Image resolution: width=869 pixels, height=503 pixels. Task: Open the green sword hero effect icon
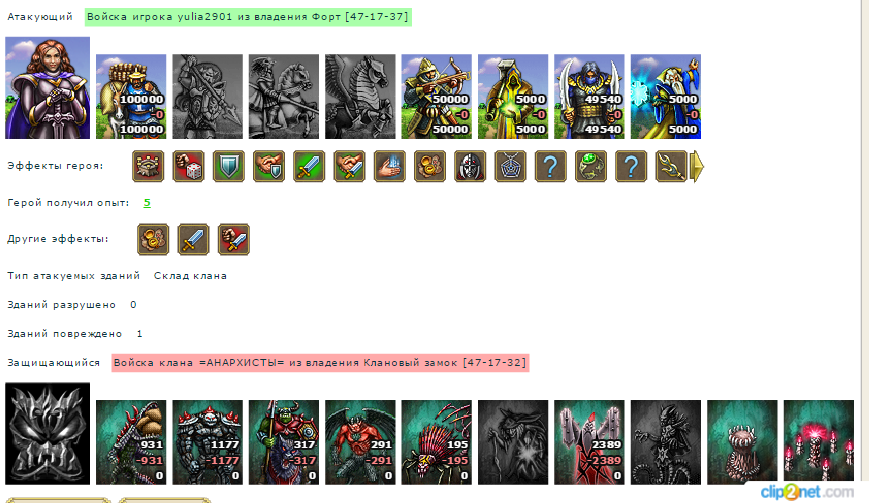pos(309,166)
